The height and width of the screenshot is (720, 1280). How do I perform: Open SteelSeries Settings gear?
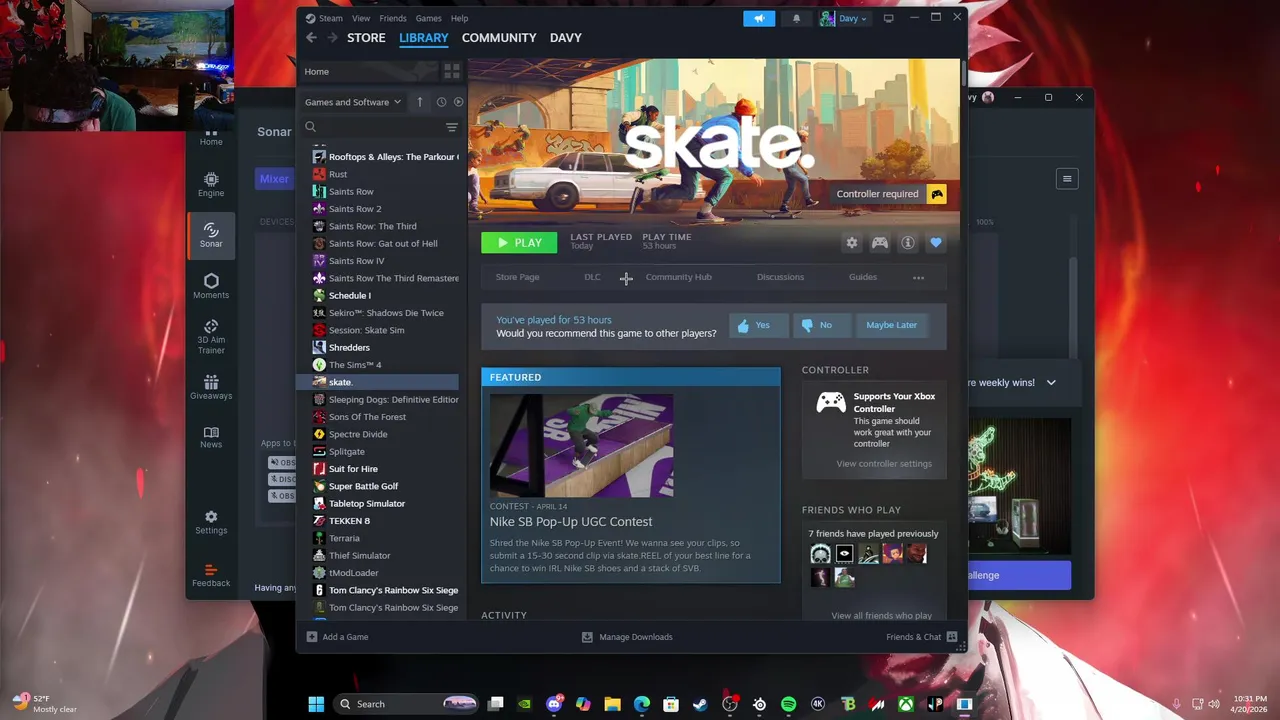point(211,522)
